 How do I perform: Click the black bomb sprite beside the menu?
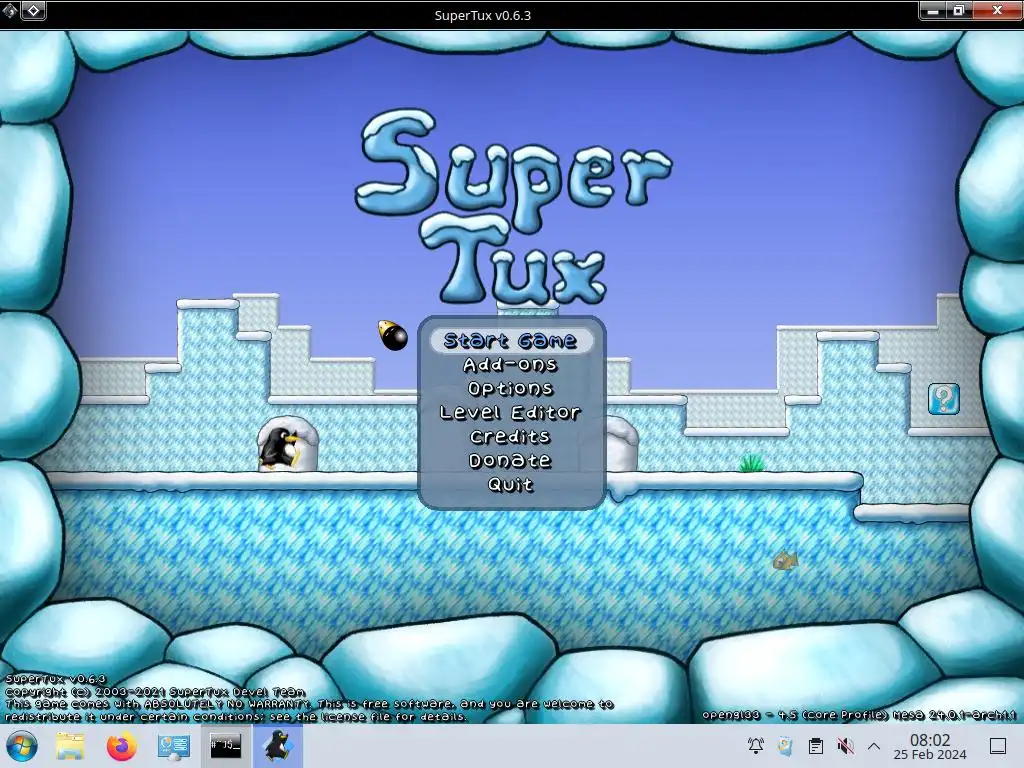pos(392,335)
